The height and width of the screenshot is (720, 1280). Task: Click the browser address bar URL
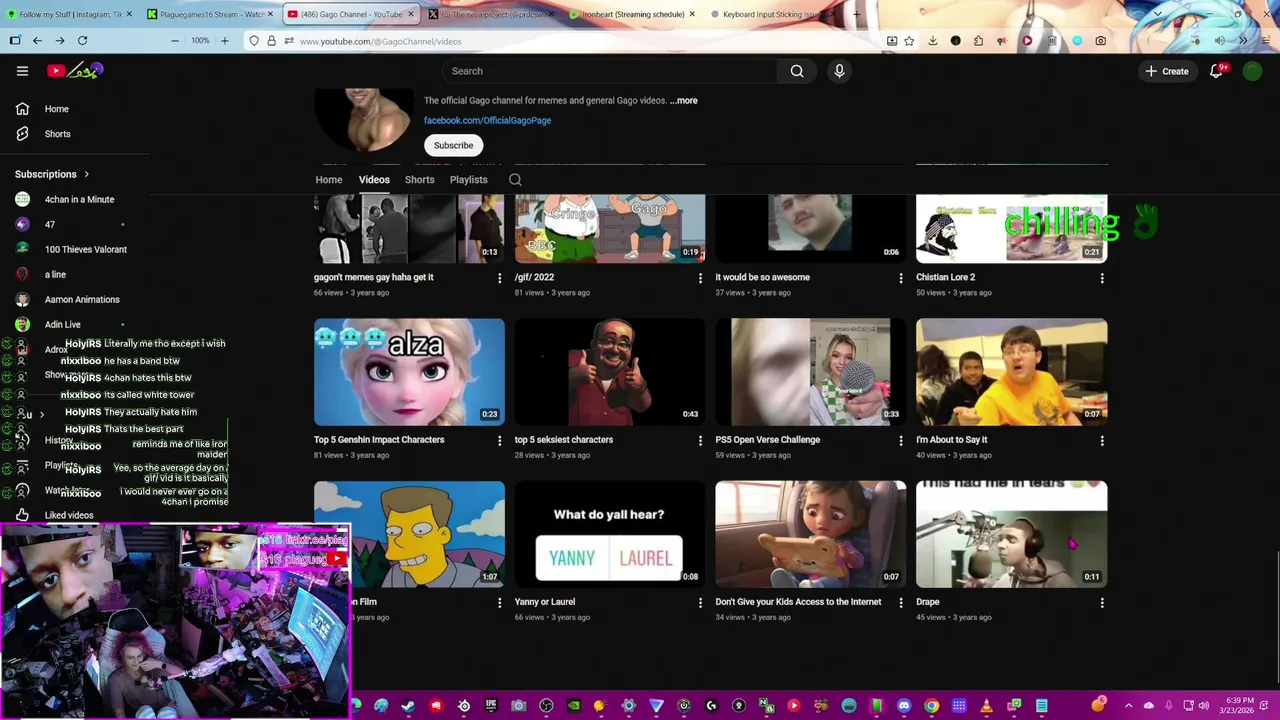pos(380,41)
